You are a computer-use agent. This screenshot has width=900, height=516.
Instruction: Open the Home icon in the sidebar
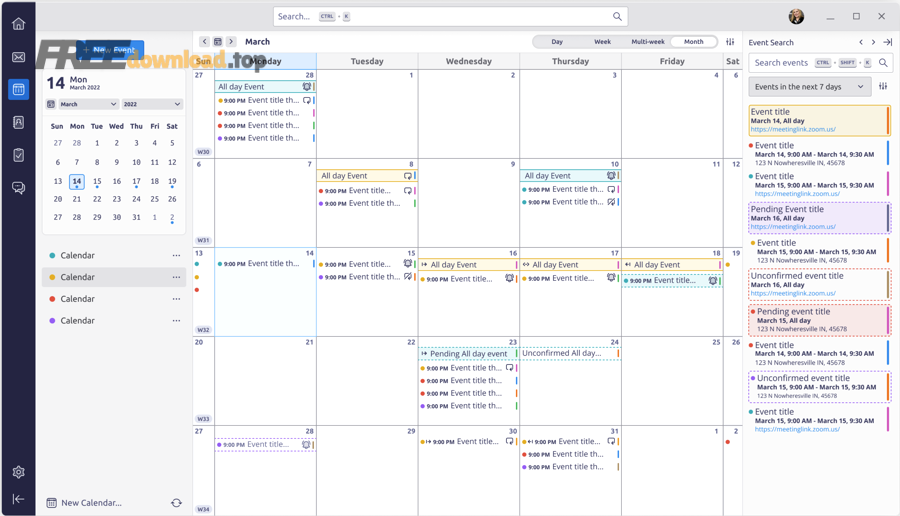[x=18, y=24]
